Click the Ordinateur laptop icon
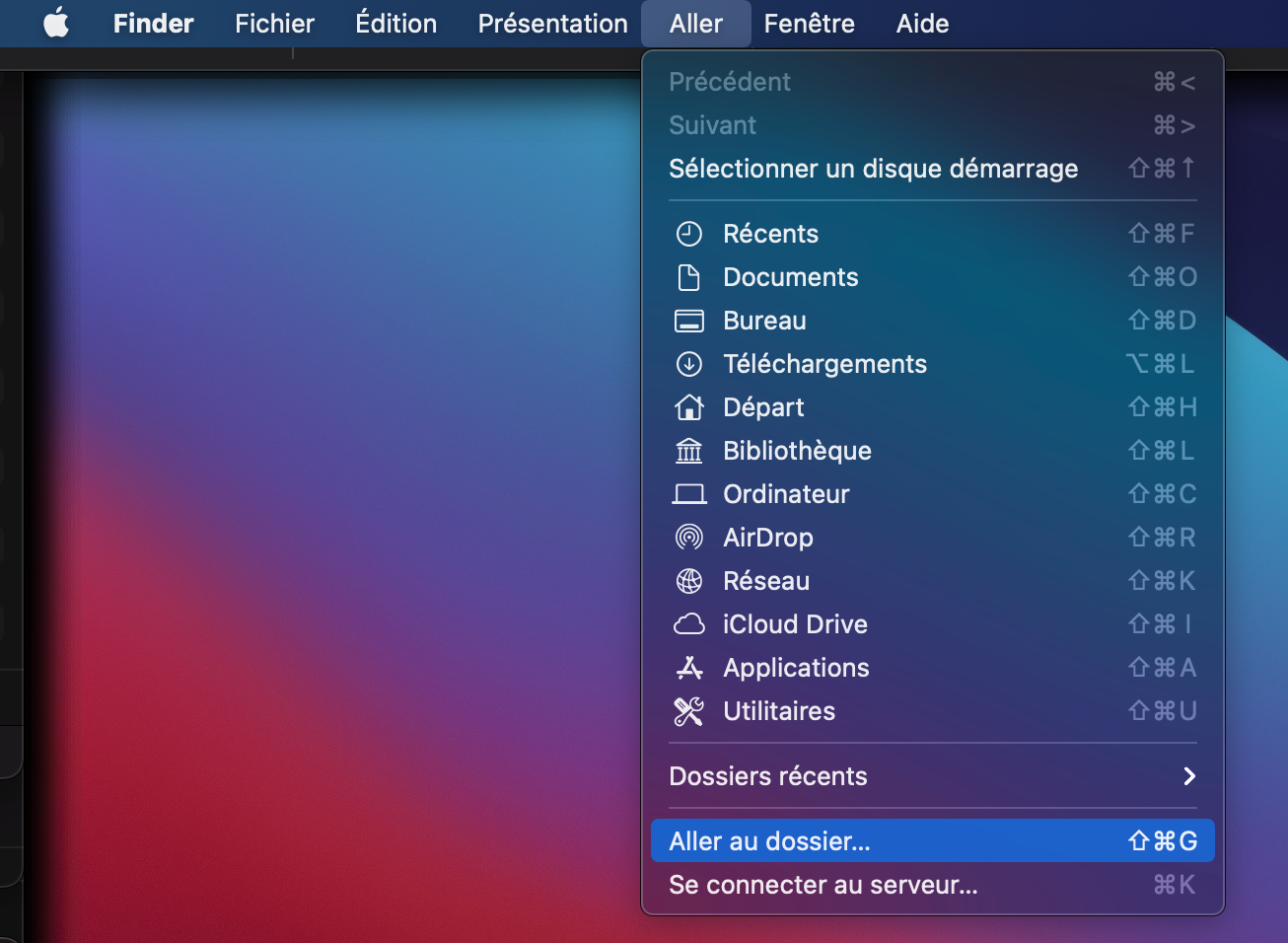The width and height of the screenshot is (1288, 943). [688, 494]
